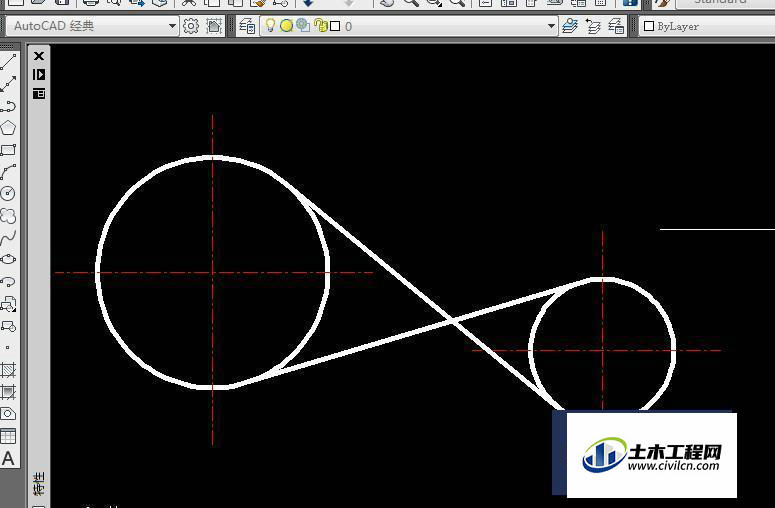Select the Arc tool
The width and height of the screenshot is (775, 508).
(8, 171)
